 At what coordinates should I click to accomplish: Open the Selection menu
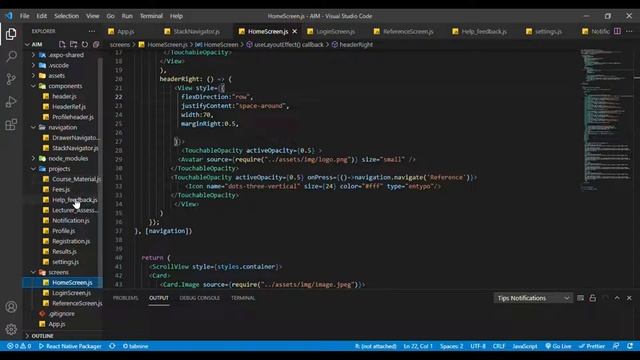click(x=66, y=16)
